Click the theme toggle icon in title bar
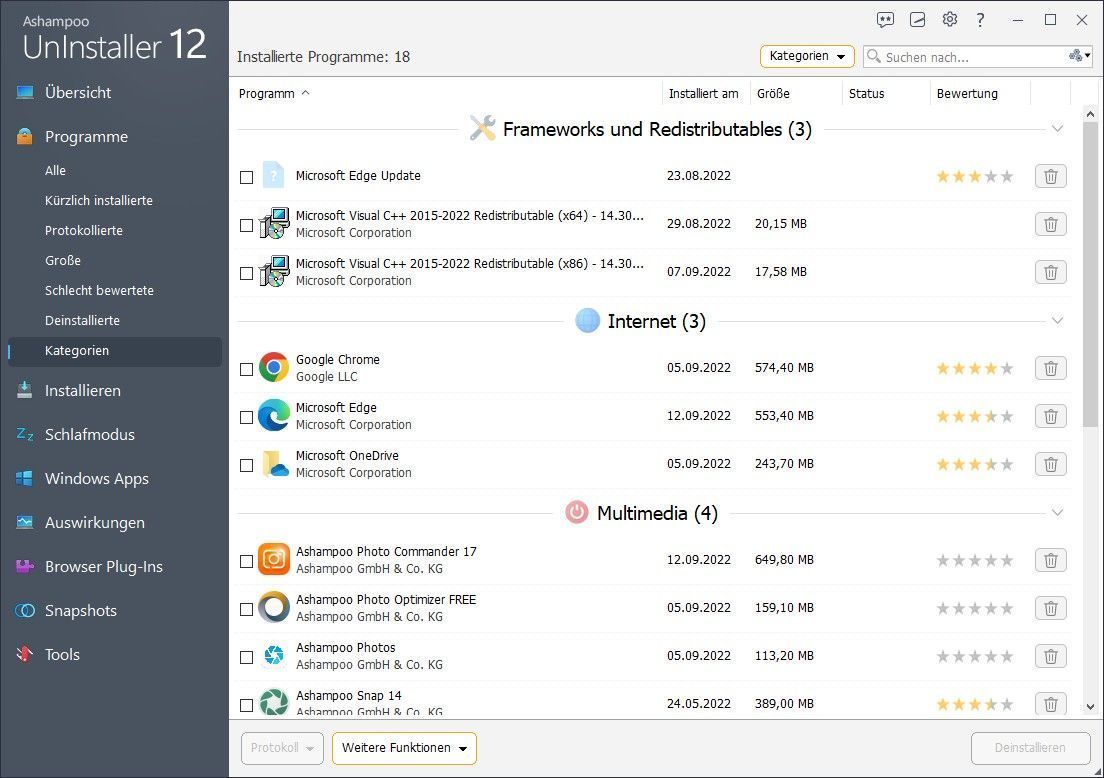This screenshot has width=1104, height=778. [x=917, y=20]
